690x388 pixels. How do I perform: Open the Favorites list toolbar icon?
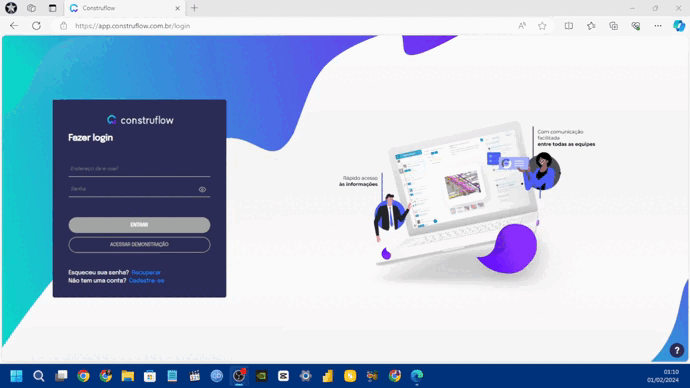pyautogui.click(x=591, y=26)
